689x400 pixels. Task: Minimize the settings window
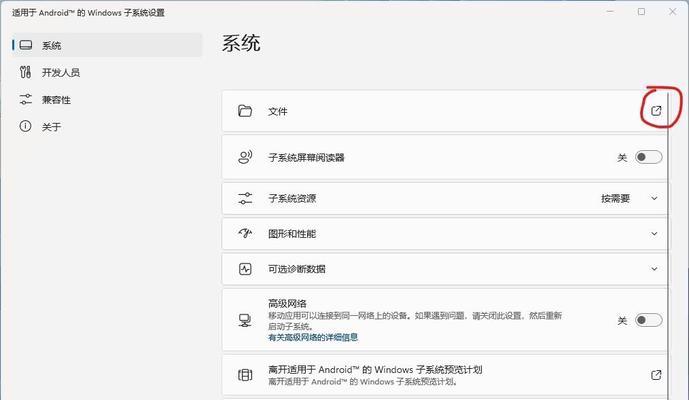click(x=610, y=12)
